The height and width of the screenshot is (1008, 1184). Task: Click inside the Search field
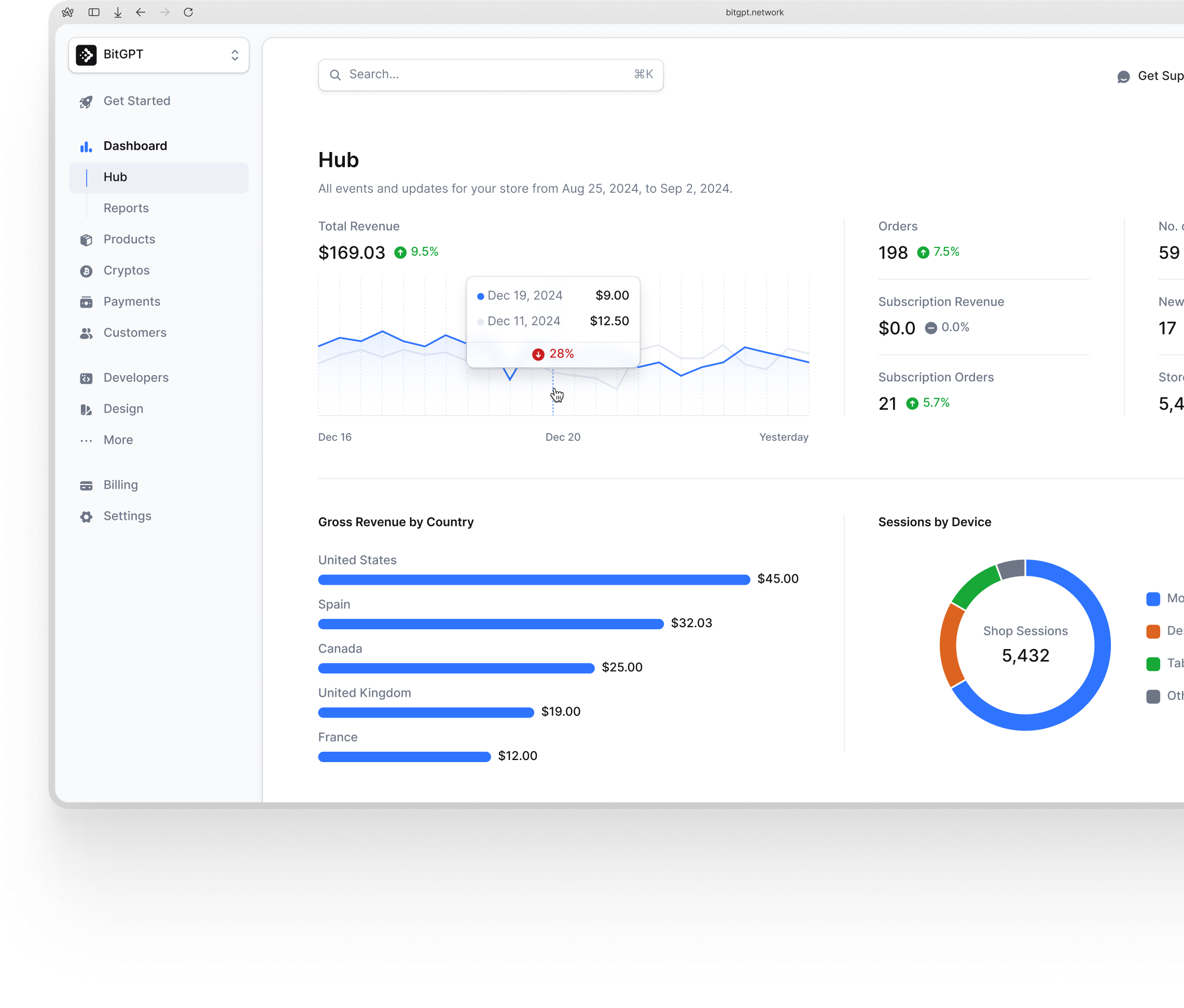[x=490, y=74]
